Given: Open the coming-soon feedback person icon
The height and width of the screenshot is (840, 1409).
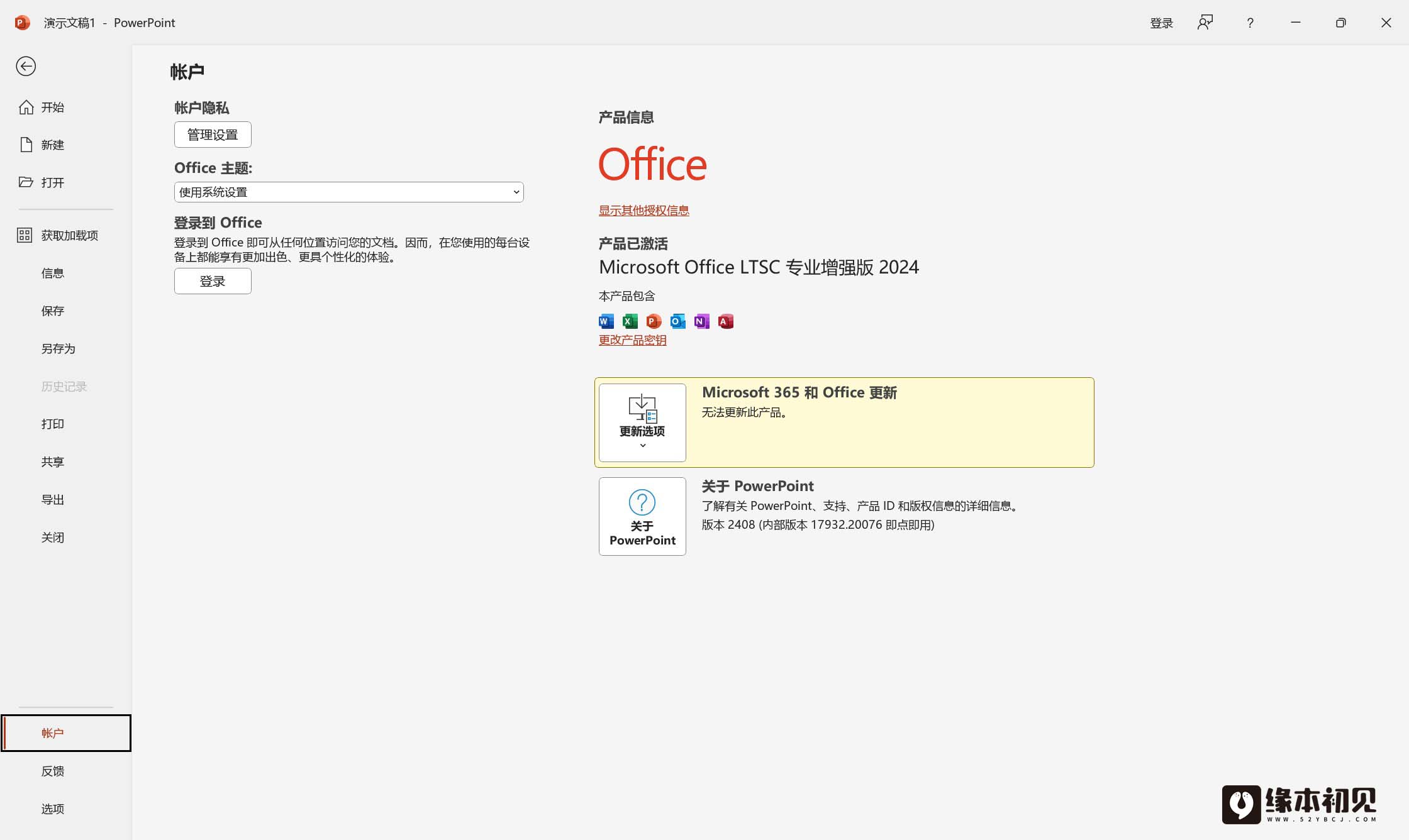Looking at the screenshot, I should (1205, 23).
